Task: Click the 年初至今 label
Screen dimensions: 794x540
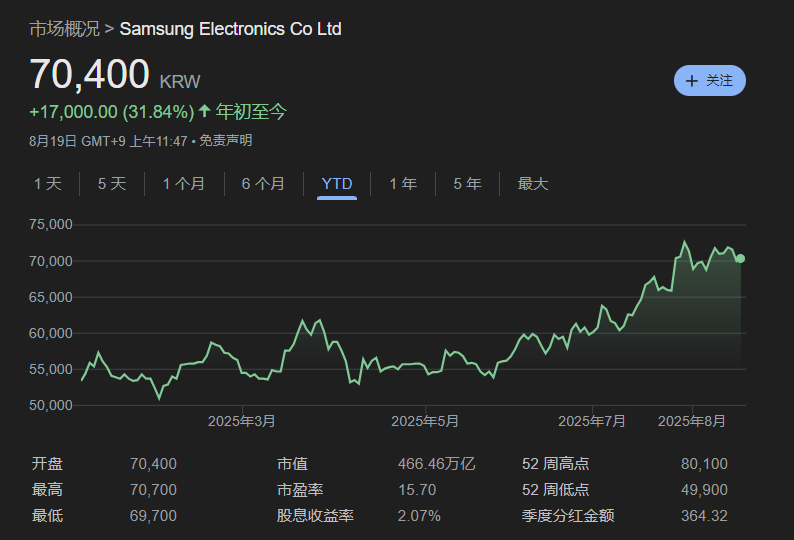Action: pos(251,111)
